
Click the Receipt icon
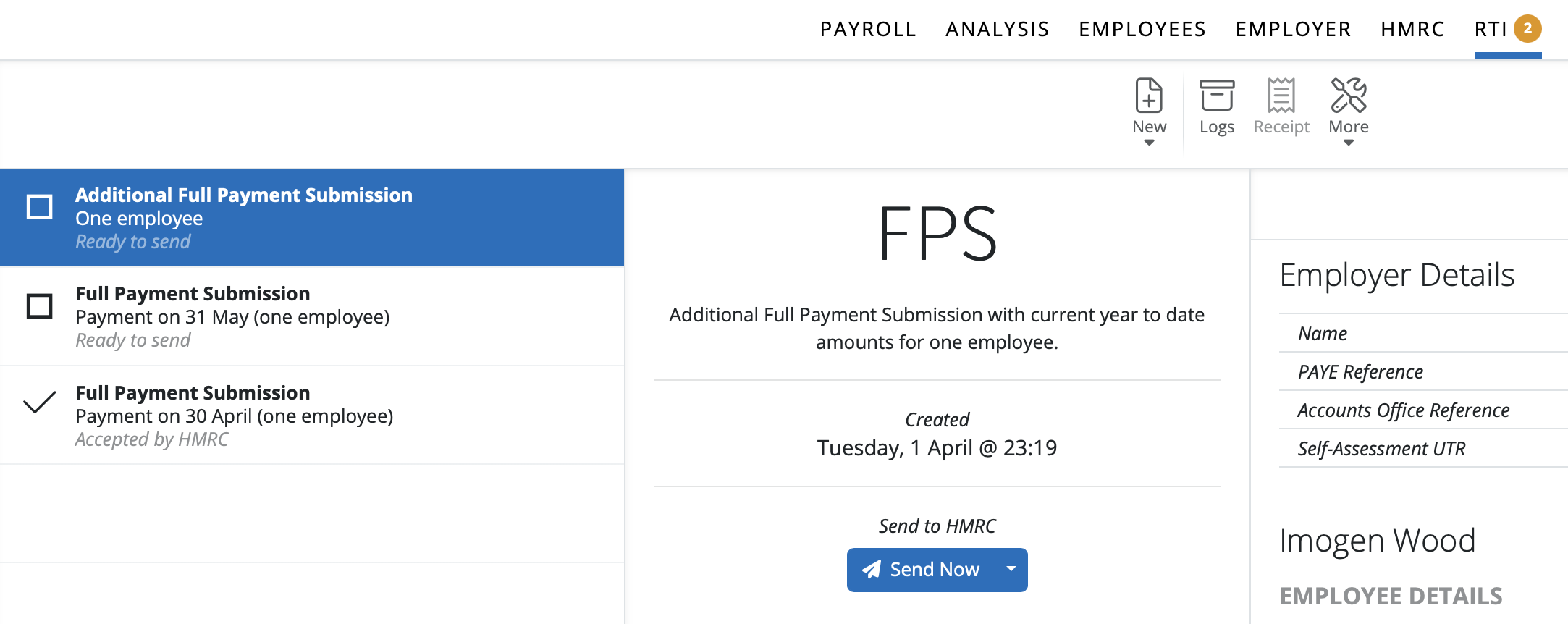(1281, 95)
